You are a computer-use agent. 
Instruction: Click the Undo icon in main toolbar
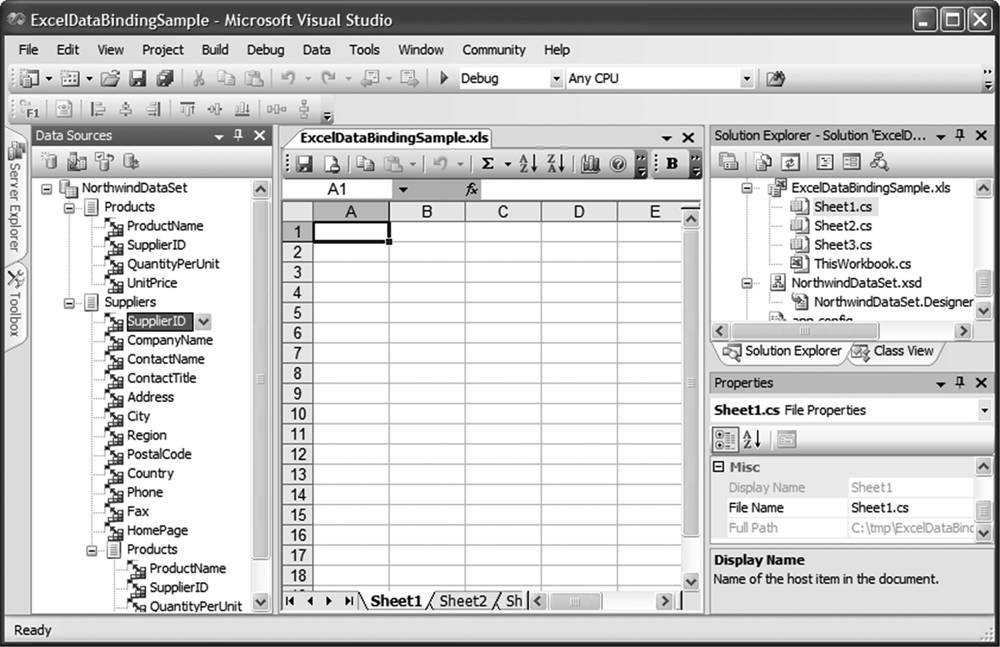(x=288, y=78)
